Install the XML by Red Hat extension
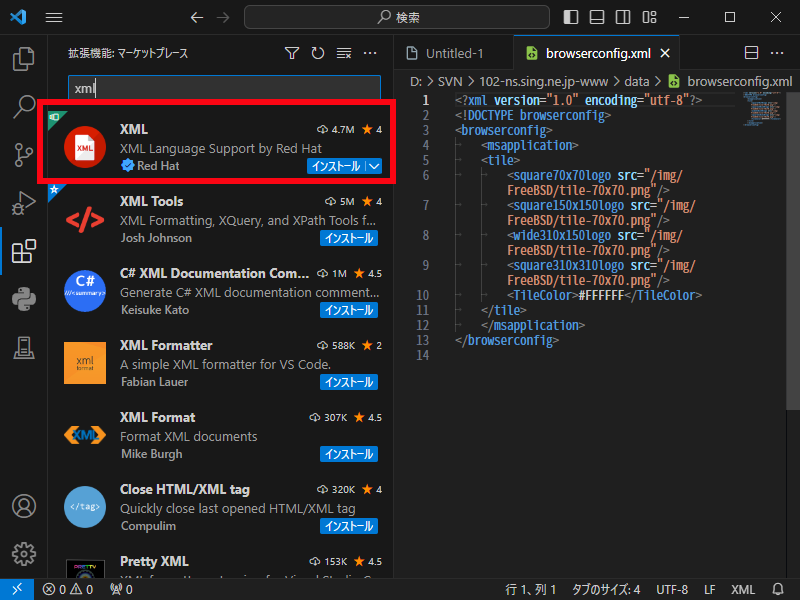The image size is (800, 600). [x=336, y=166]
